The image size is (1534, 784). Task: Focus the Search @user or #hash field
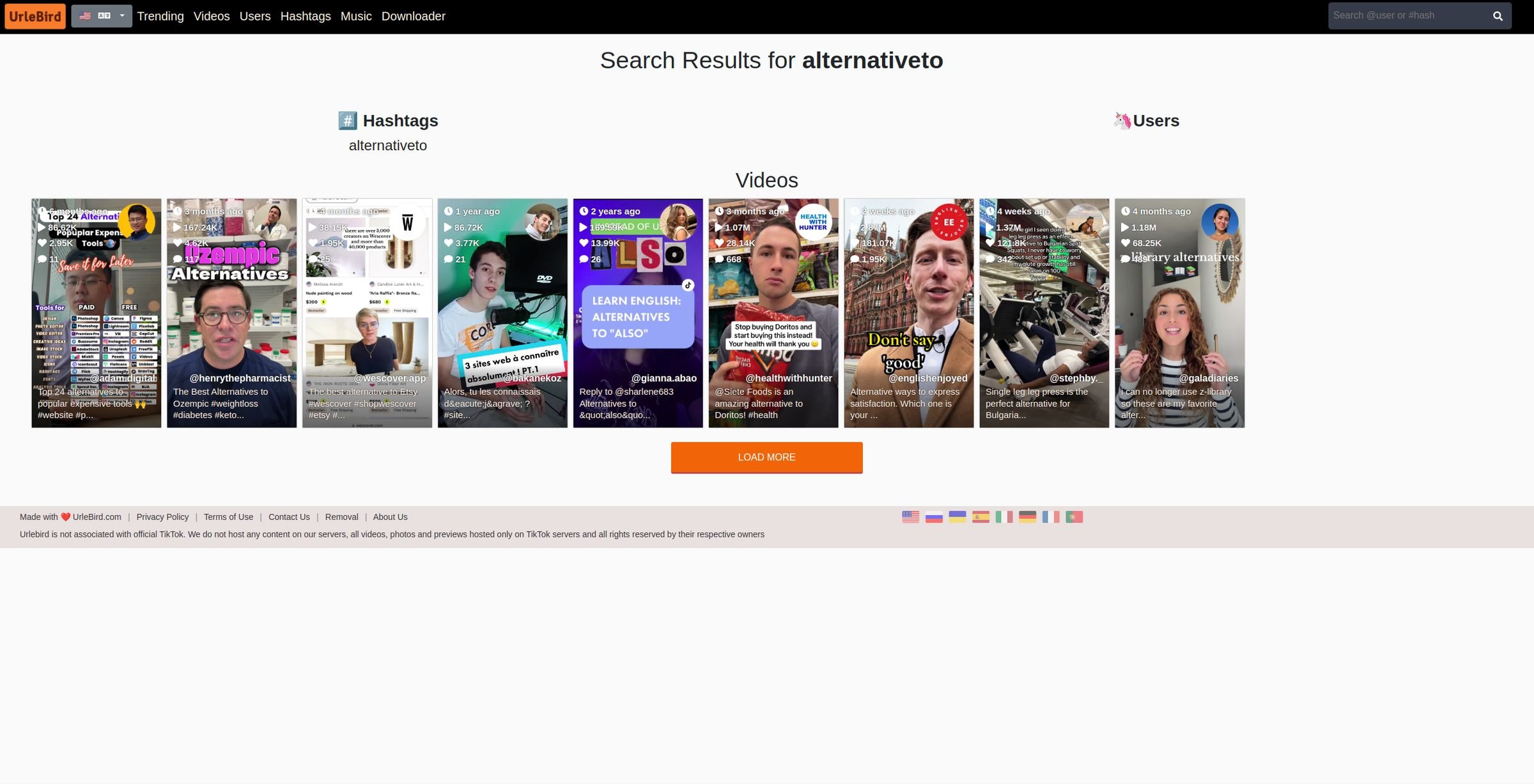click(1407, 15)
